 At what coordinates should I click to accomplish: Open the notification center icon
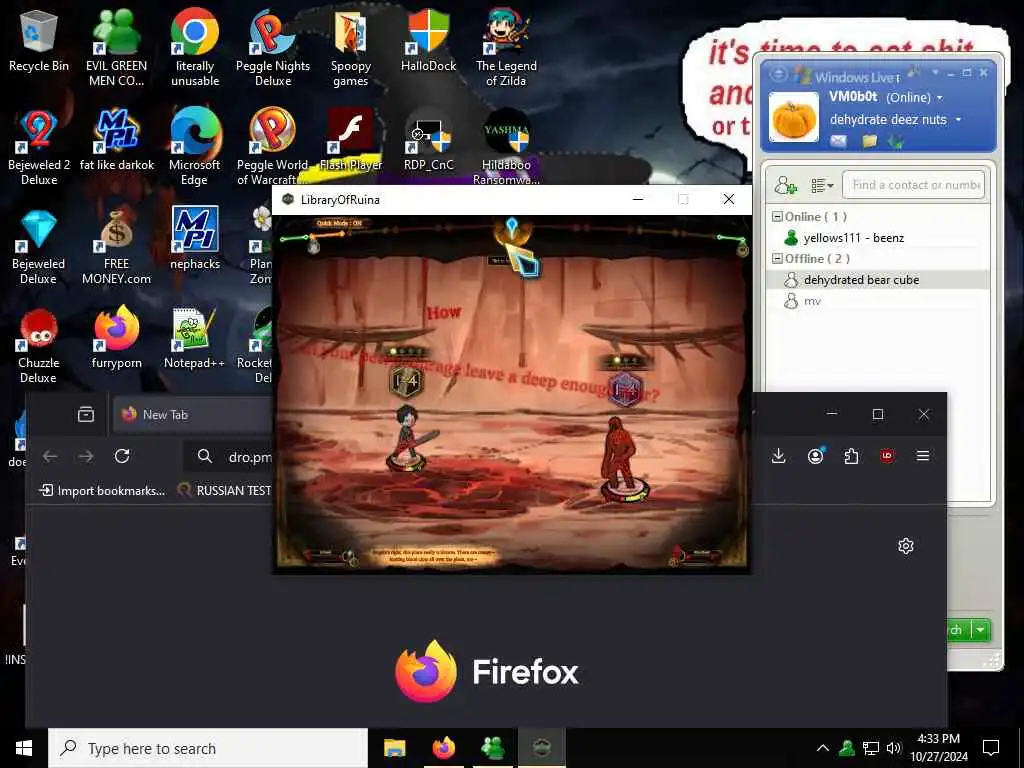pyautogui.click(x=991, y=748)
